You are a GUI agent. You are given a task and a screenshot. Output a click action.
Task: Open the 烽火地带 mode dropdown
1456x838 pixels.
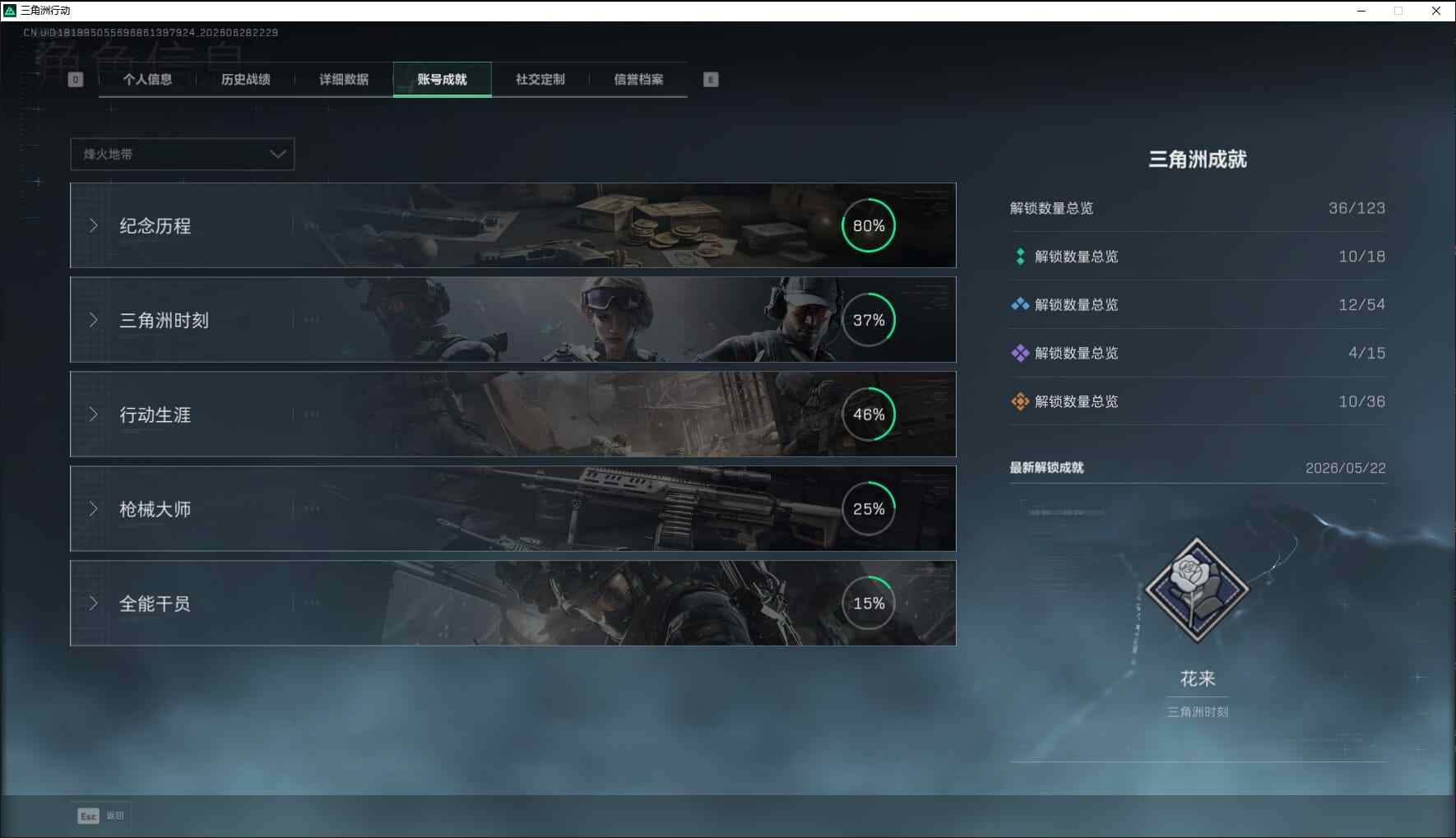pos(183,154)
